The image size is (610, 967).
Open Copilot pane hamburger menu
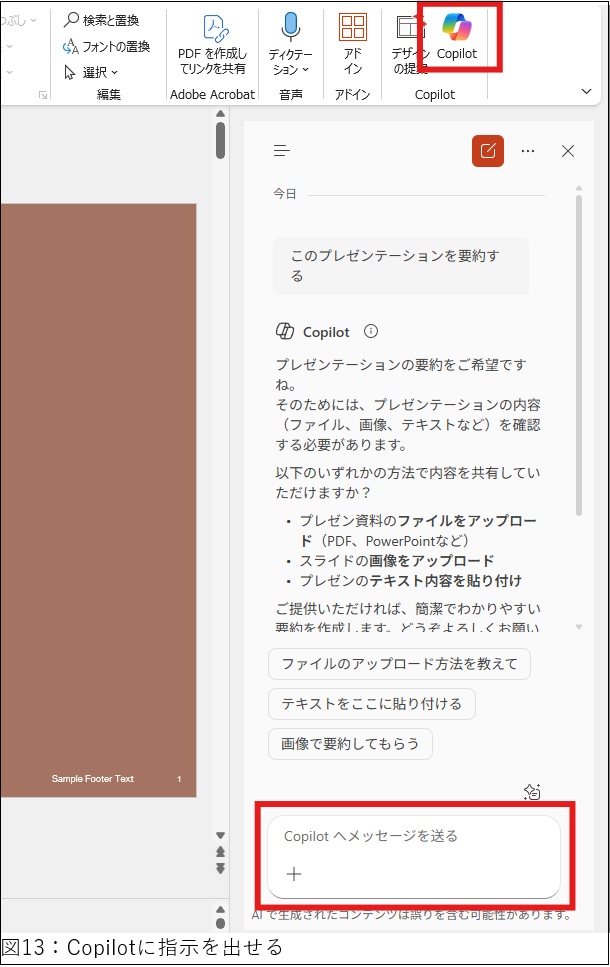point(282,151)
